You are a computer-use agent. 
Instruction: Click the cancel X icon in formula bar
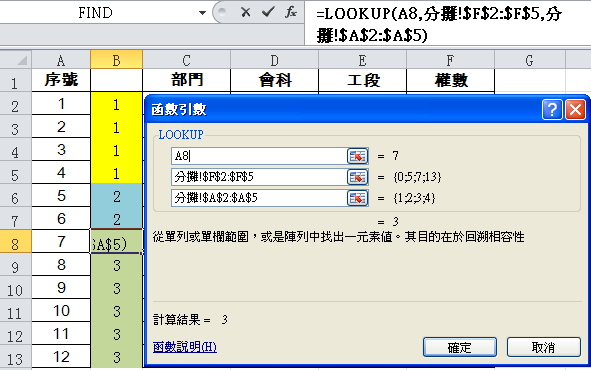click(245, 12)
